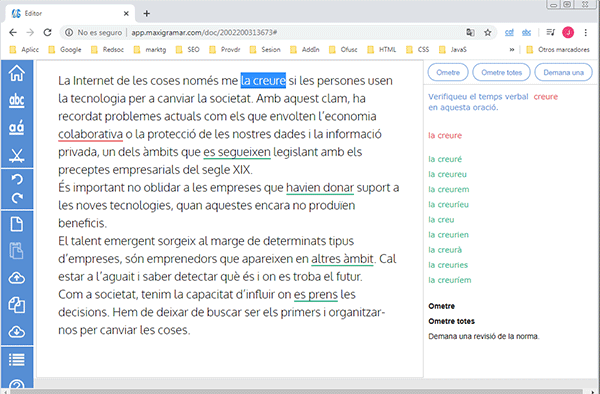The image size is (600, 394).
Task: Choose suggestion 'la creu'
Action: 441,220
